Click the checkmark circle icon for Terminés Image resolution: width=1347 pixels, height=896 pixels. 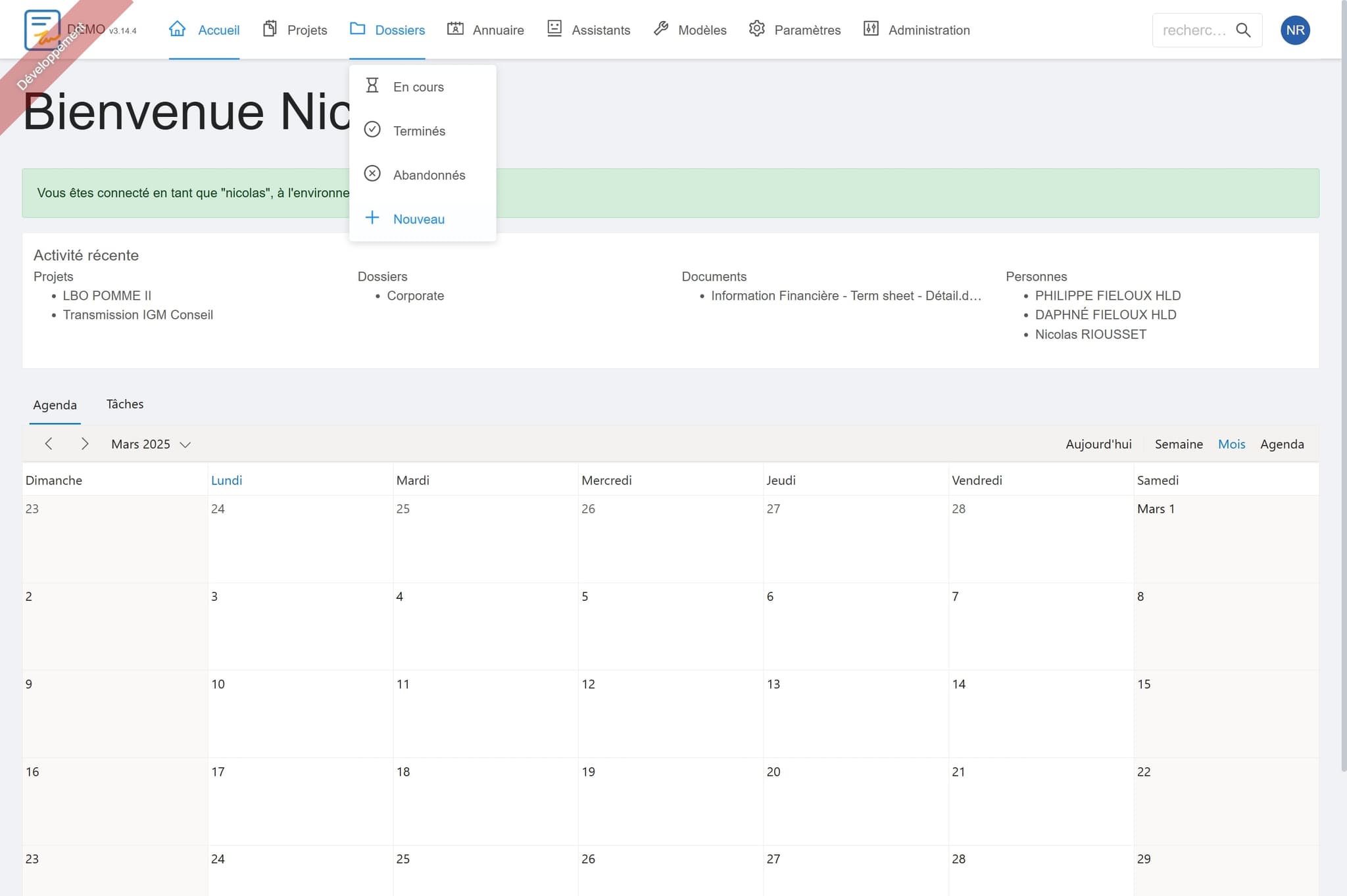(372, 130)
